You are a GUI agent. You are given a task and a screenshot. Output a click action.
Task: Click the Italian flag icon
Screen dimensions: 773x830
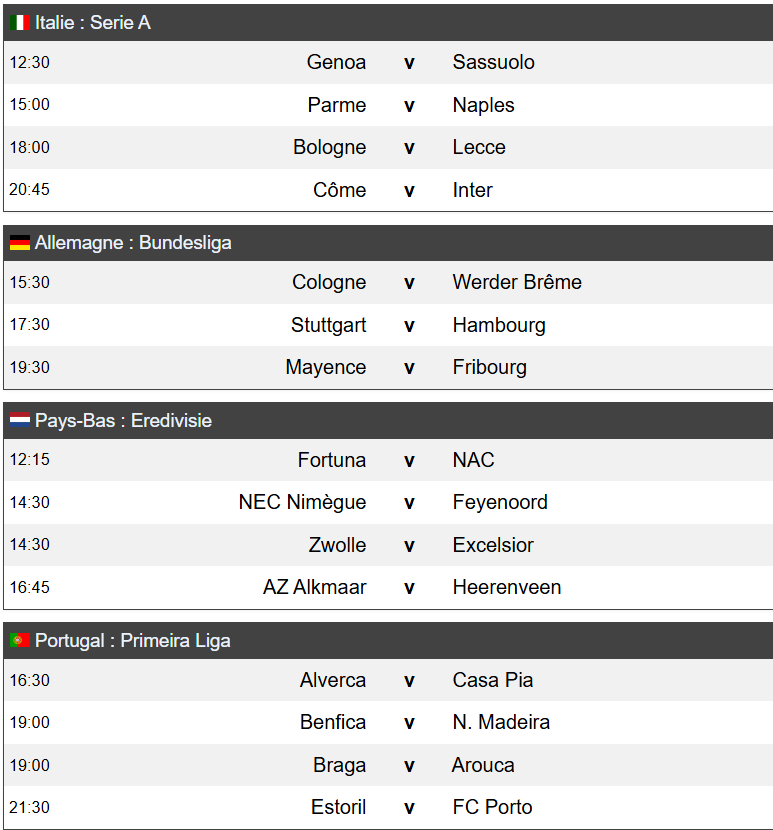[x=19, y=22]
